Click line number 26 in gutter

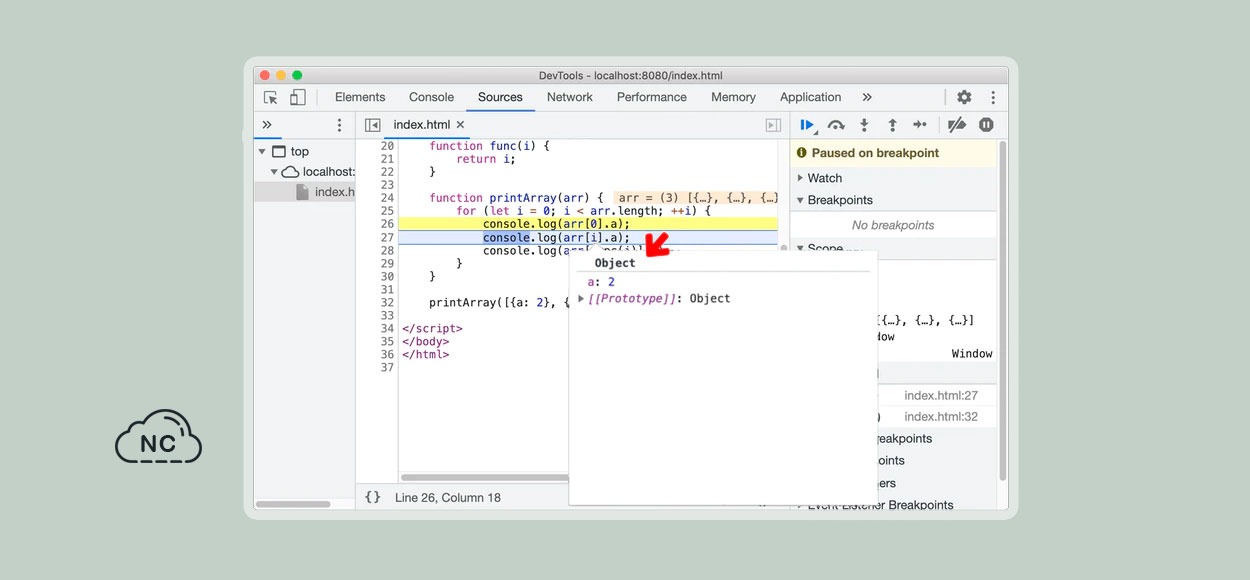[387, 224]
